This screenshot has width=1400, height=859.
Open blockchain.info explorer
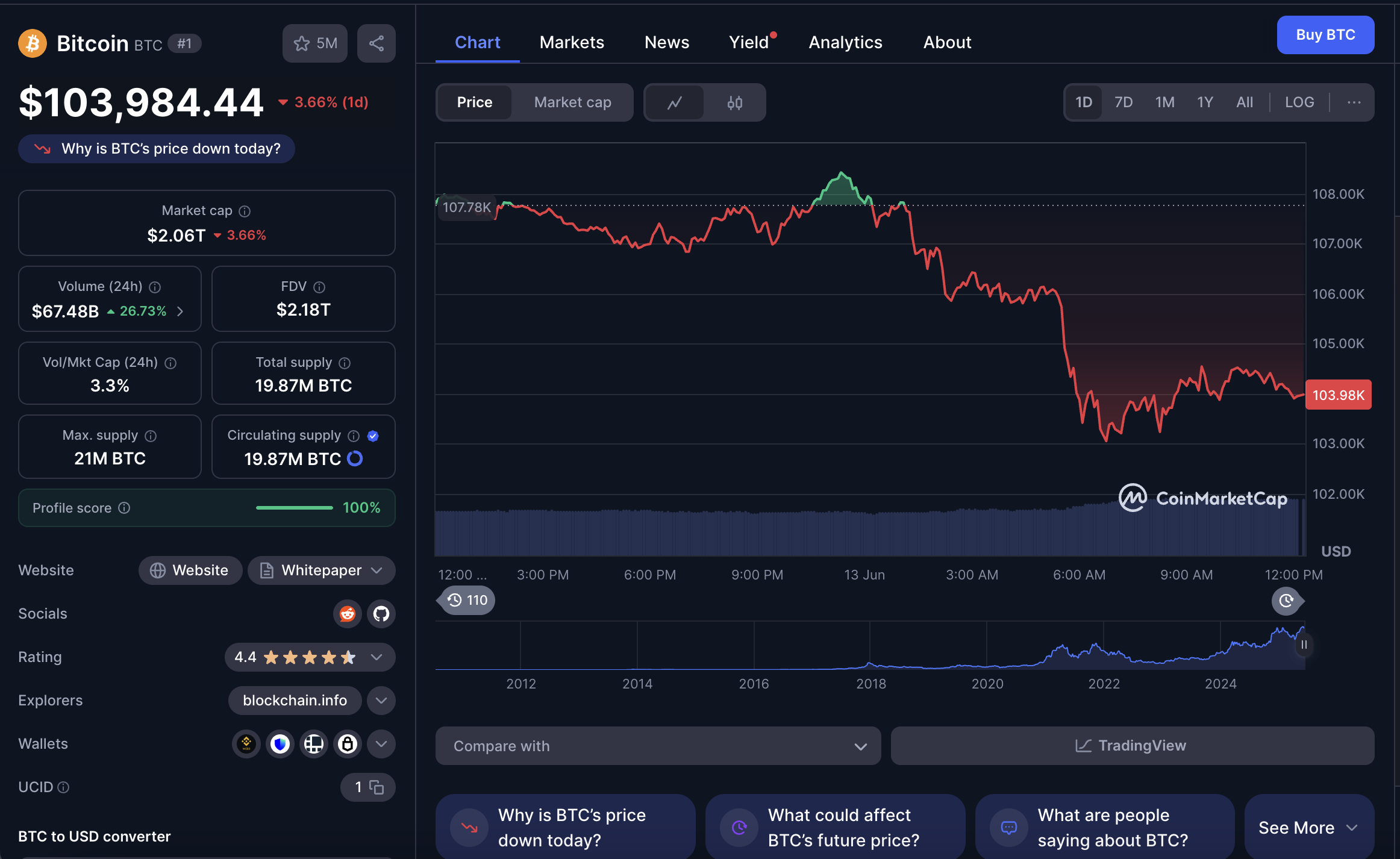(295, 701)
